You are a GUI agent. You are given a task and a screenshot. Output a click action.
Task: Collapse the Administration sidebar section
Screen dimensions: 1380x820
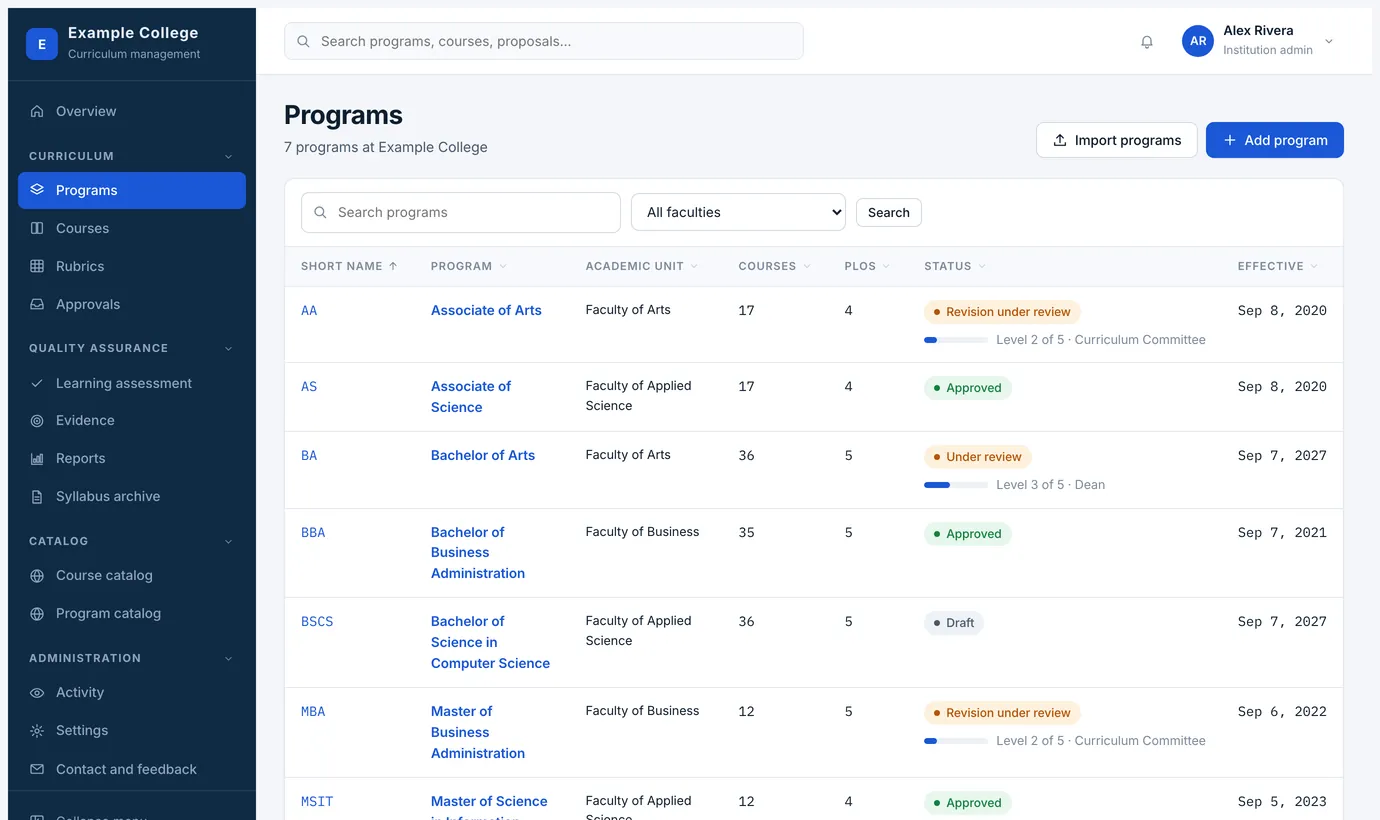point(229,658)
